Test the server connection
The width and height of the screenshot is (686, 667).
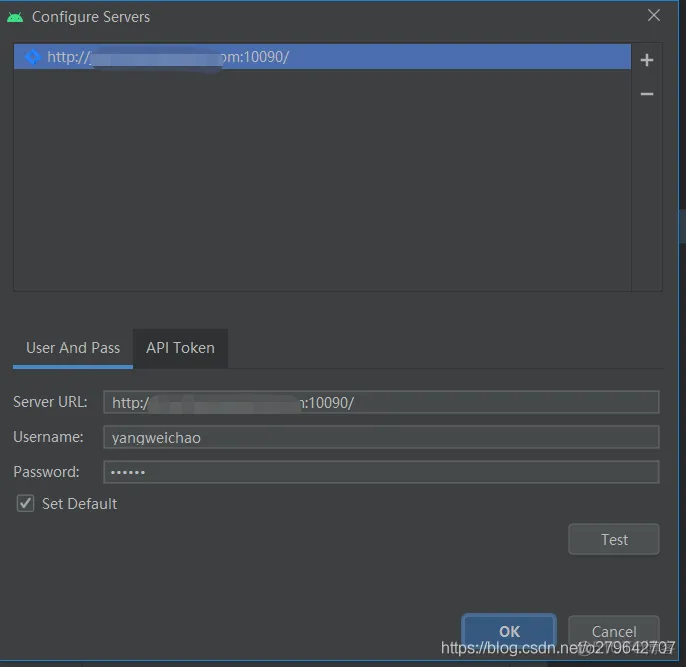[614, 539]
